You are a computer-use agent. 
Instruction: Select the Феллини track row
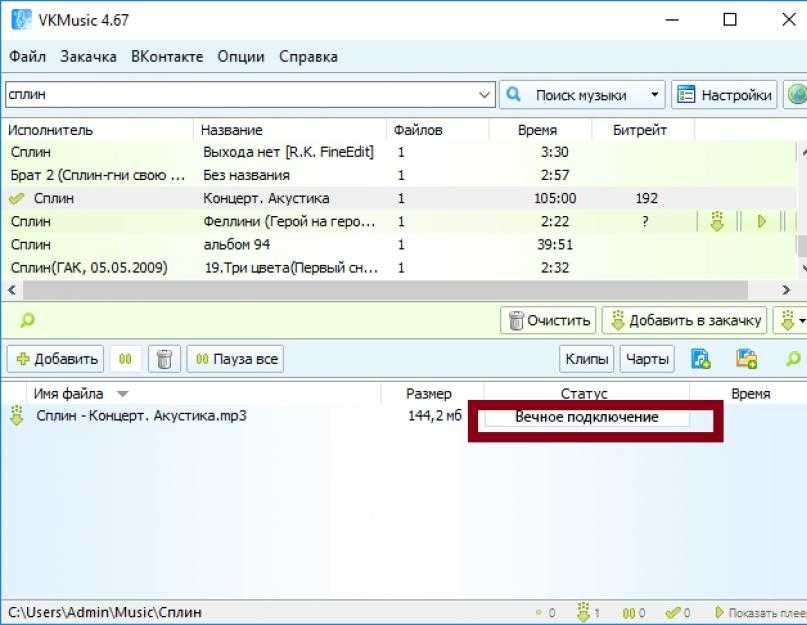[x=399, y=221]
